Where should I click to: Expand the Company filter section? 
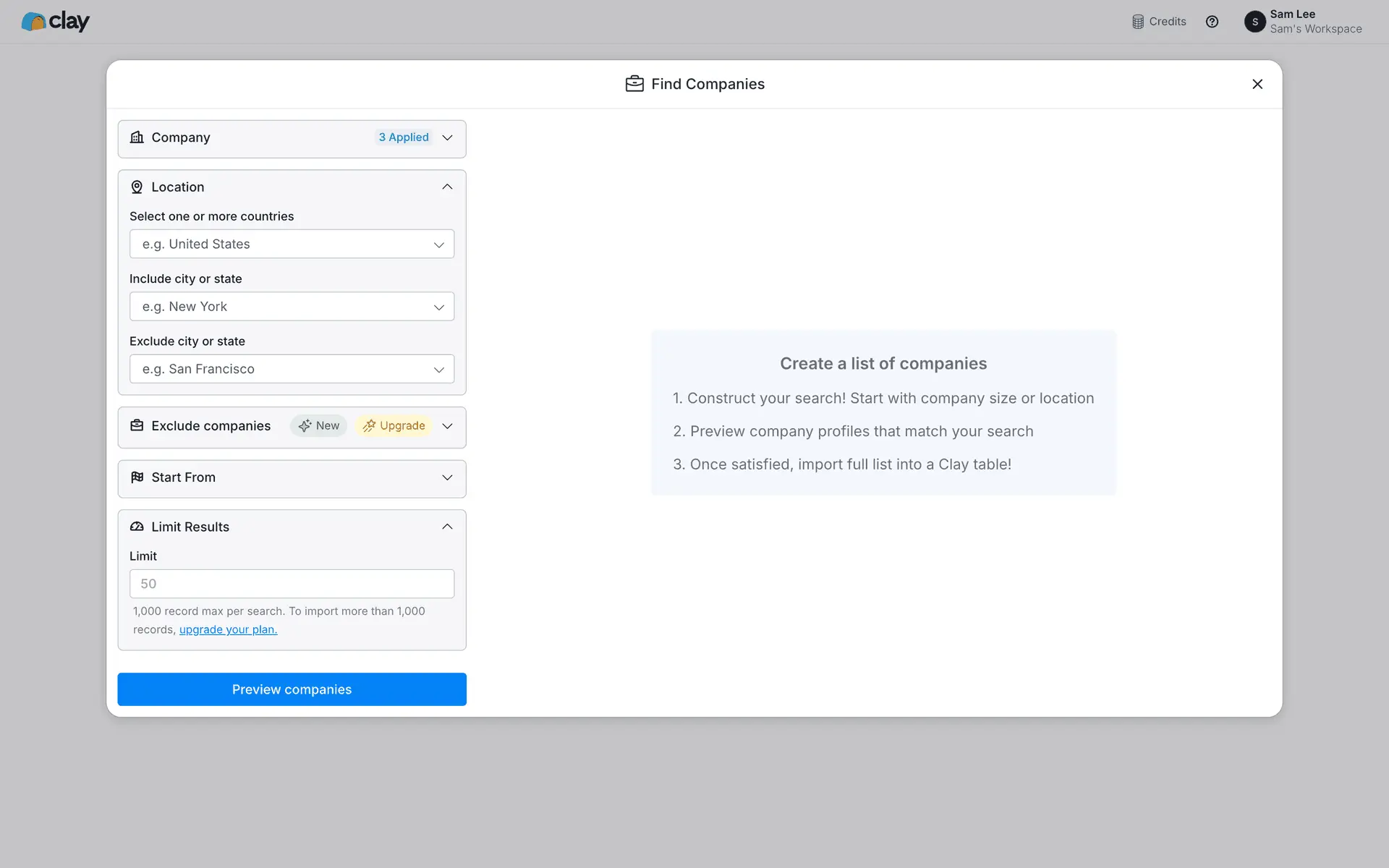click(x=447, y=137)
